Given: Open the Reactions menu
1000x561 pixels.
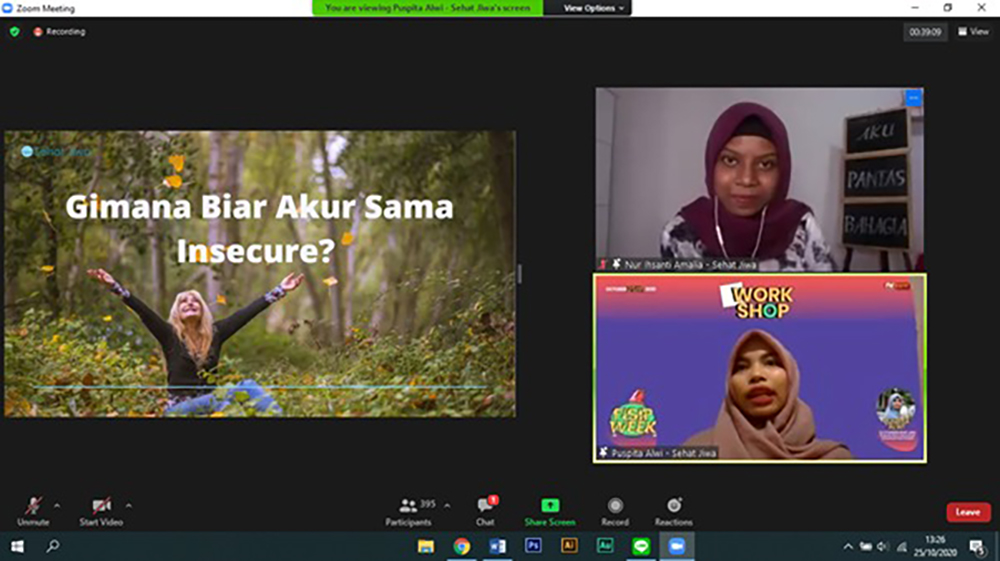Looking at the screenshot, I should click(673, 510).
